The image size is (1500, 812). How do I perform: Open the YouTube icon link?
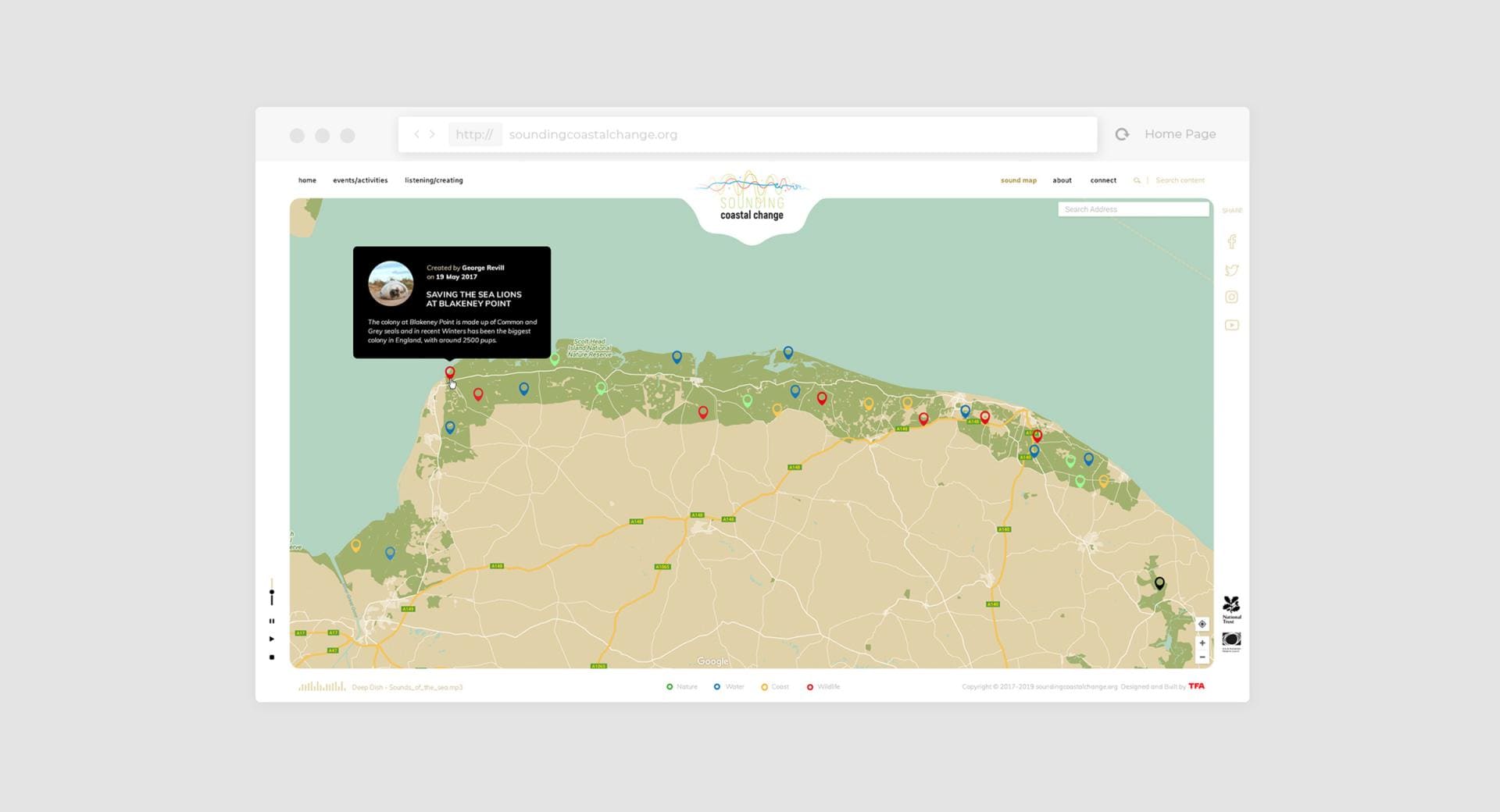(1231, 326)
